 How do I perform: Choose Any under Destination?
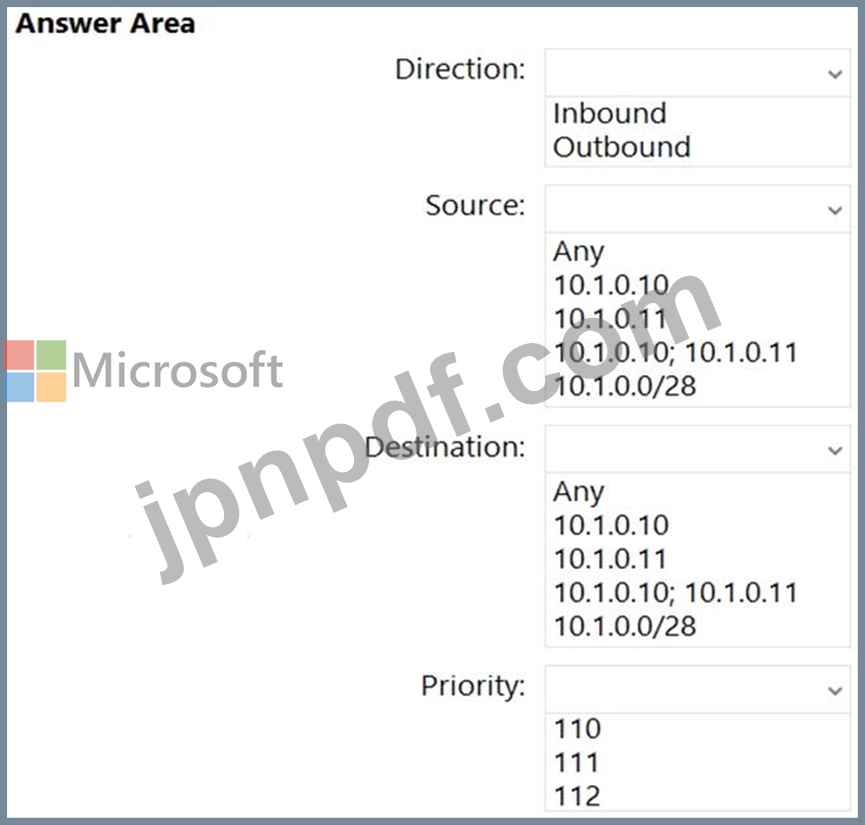pos(578,491)
